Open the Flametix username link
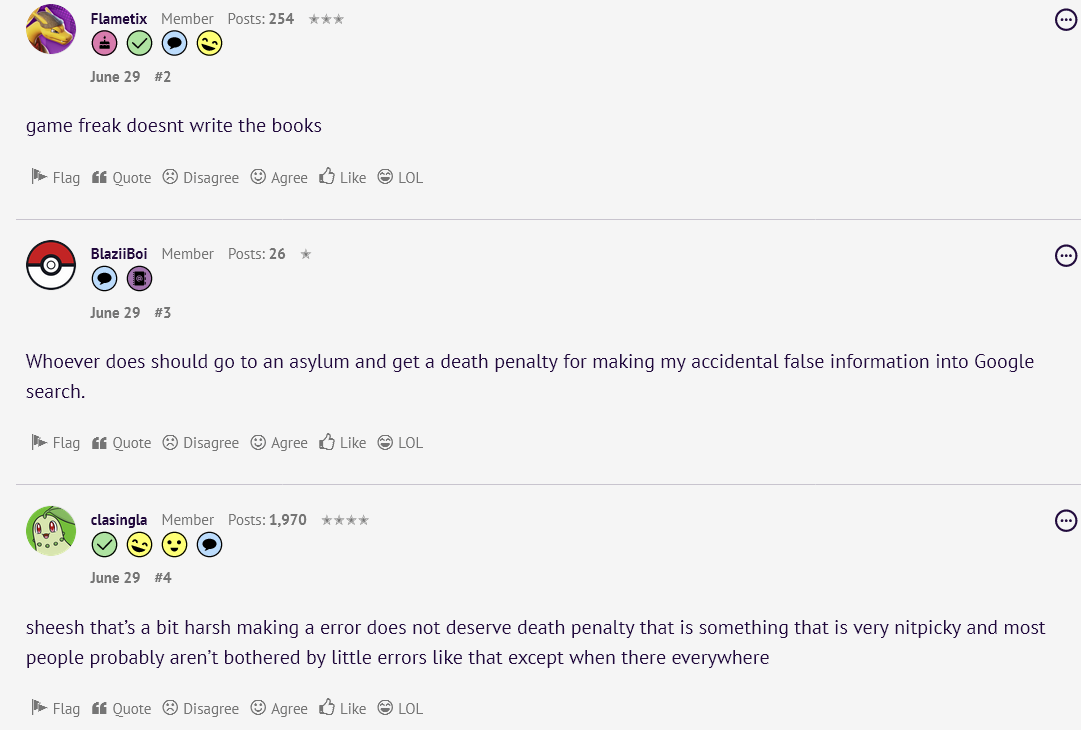 (x=119, y=19)
